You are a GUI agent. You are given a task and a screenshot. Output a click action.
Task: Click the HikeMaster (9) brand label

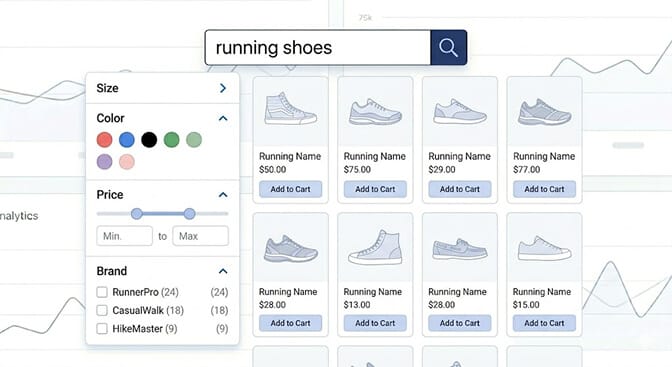click(145, 329)
